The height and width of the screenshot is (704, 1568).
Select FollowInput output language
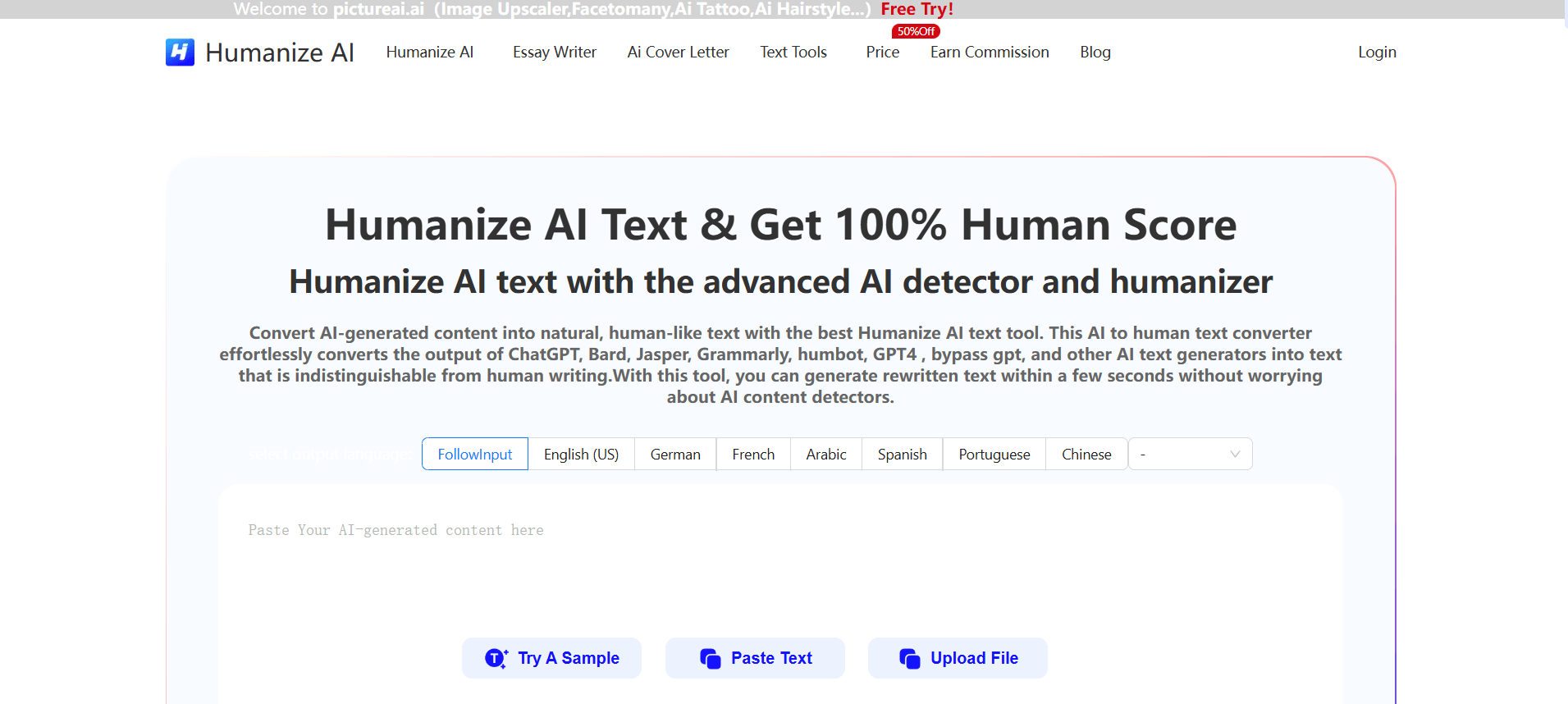pos(474,454)
